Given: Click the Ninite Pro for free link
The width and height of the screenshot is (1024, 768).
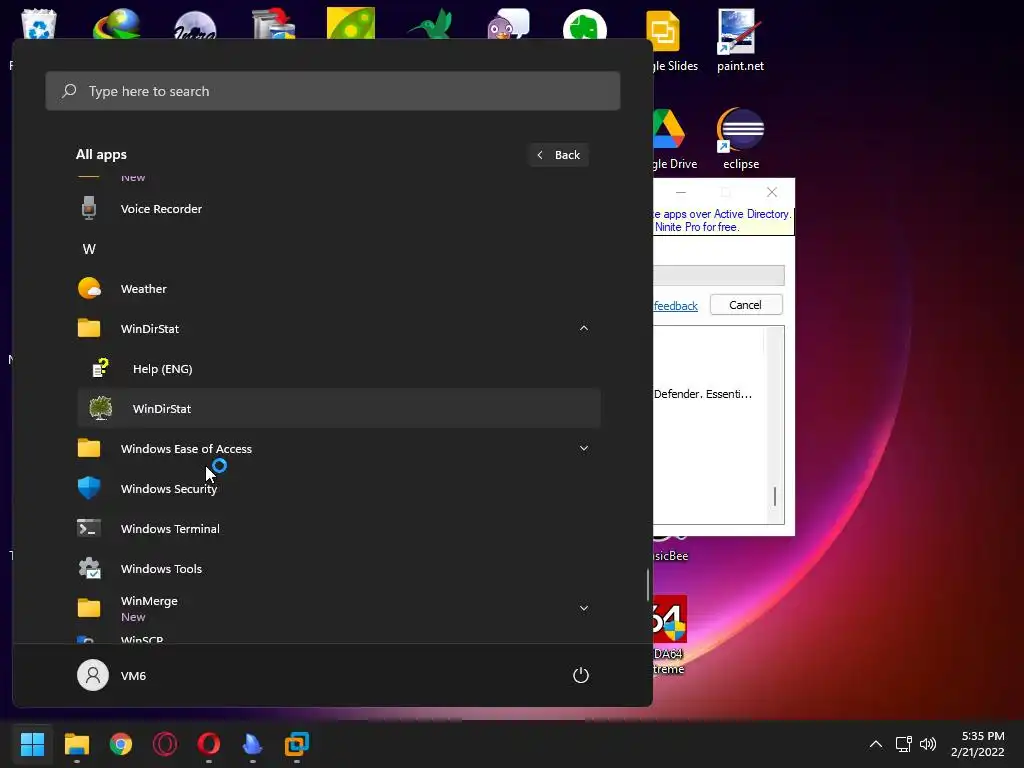Looking at the screenshot, I should (696, 227).
